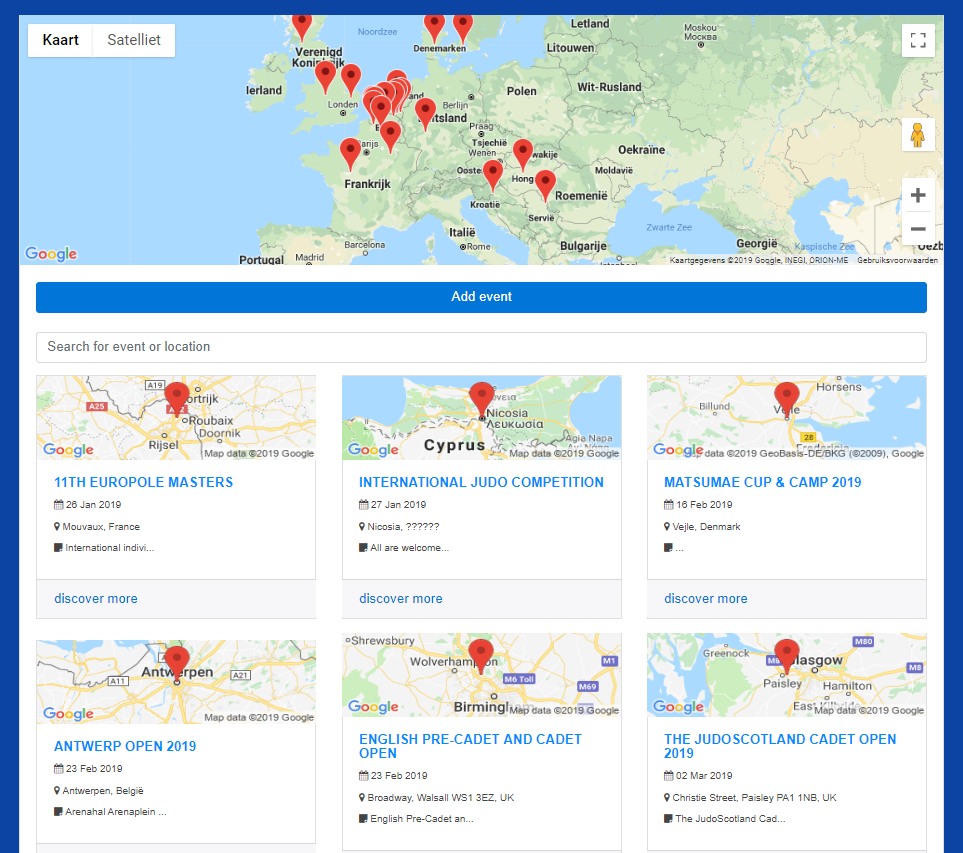This screenshot has width=963, height=853.
Task: Open the left pin above Denemarken
Action: 434,27
